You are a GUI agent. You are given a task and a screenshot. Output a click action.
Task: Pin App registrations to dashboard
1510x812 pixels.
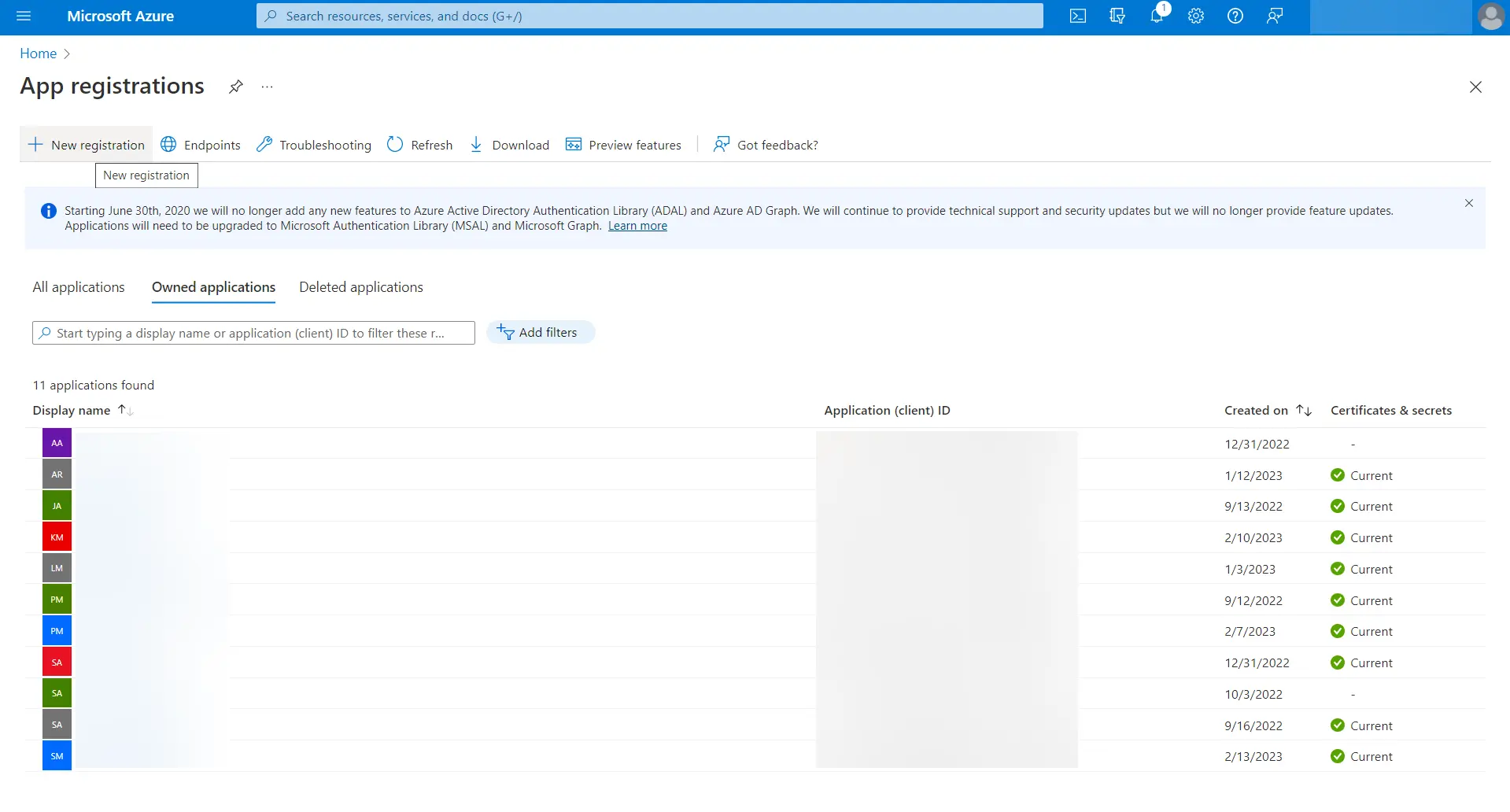(236, 87)
